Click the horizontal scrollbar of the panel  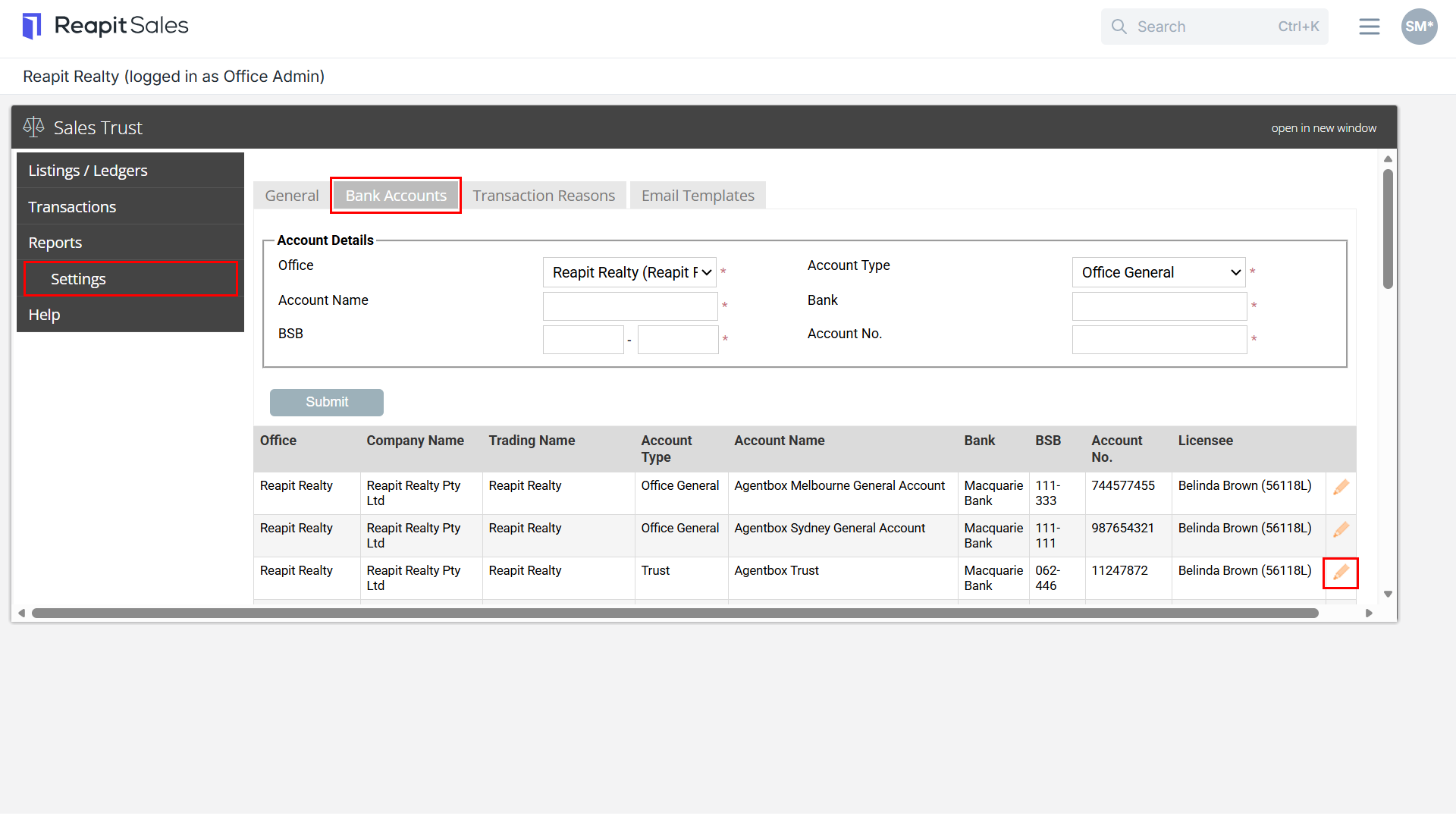(675, 613)
